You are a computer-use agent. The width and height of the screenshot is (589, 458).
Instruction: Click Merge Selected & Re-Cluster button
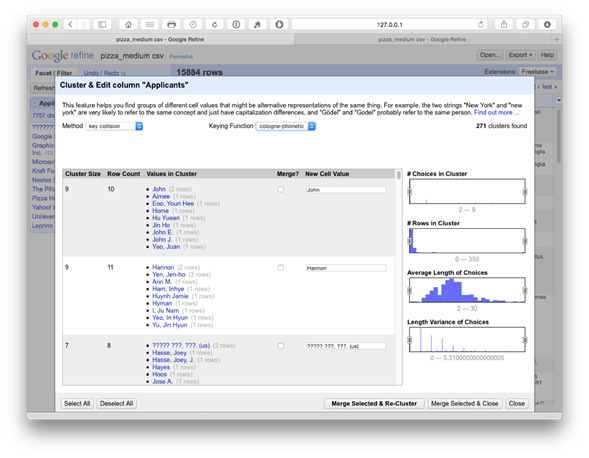374,404
